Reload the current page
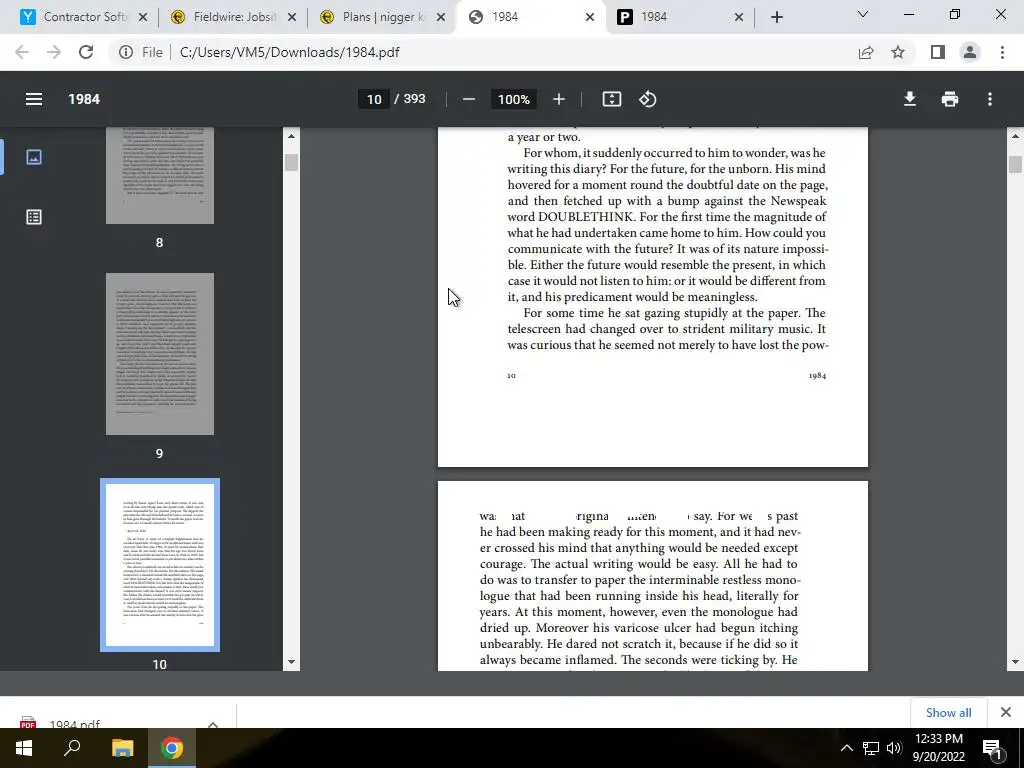The width and height of the screenshot is (1024, 768). tap(86, 52)
